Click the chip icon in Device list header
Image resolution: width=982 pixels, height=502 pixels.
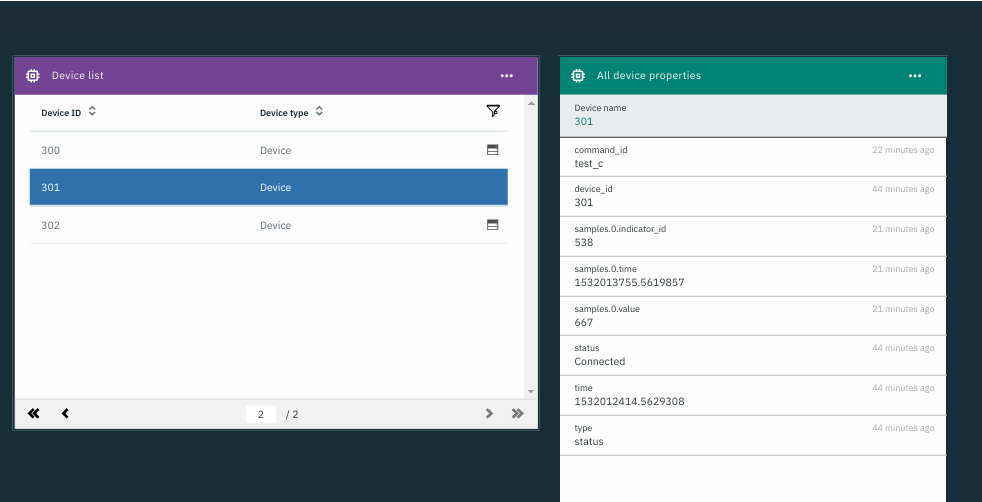point(33,76)
